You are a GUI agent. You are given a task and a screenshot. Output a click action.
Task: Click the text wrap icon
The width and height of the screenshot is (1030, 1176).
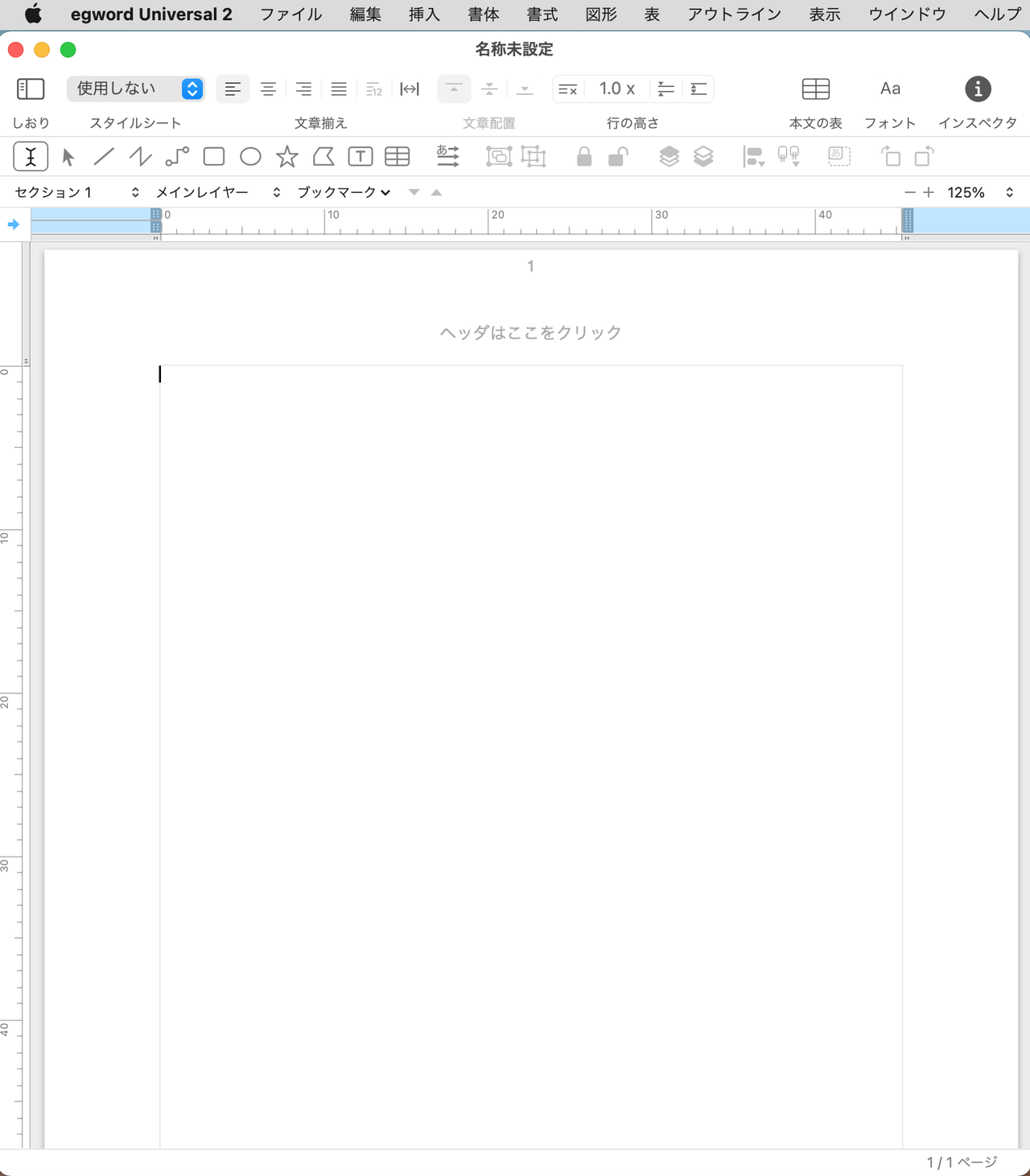tap(839, 156)
